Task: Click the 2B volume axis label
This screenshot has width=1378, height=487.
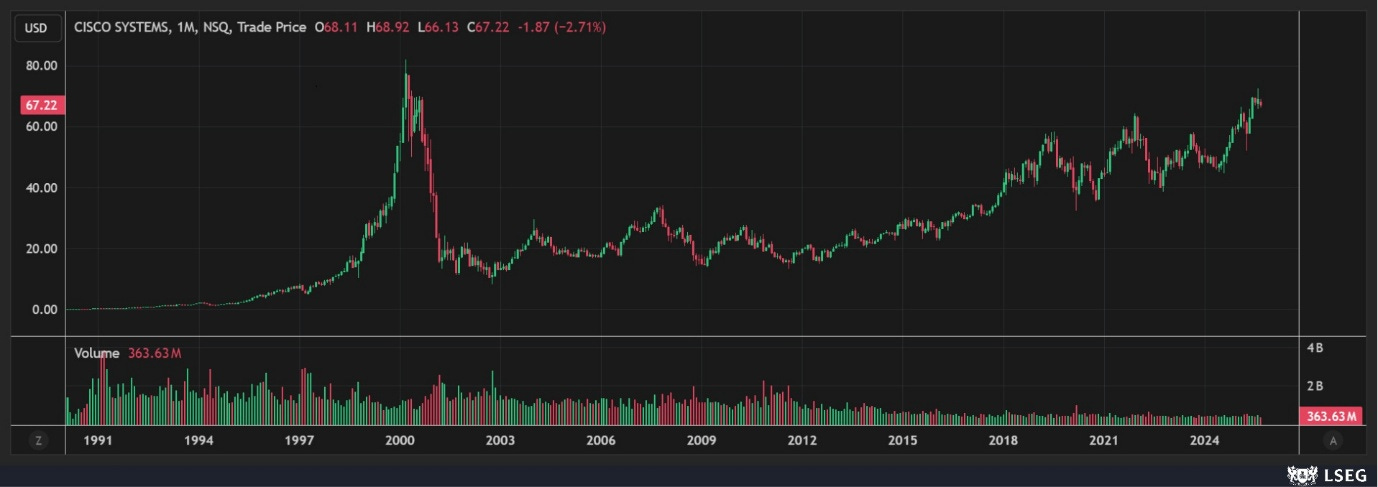Action: coord(1315,385)
